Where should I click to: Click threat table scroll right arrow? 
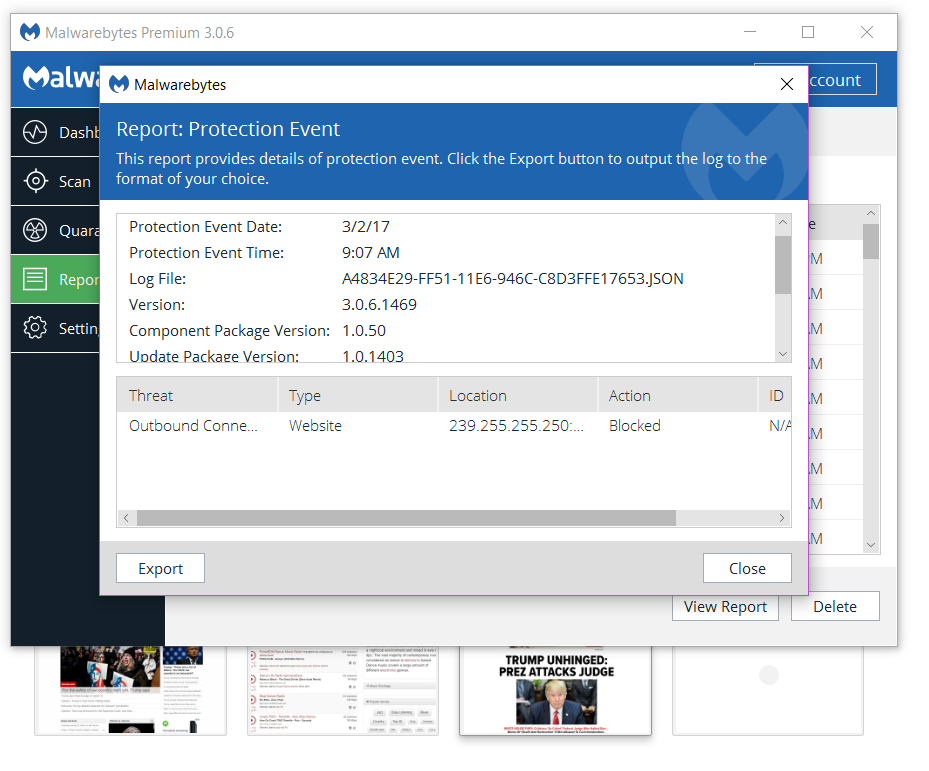[782, 518]
